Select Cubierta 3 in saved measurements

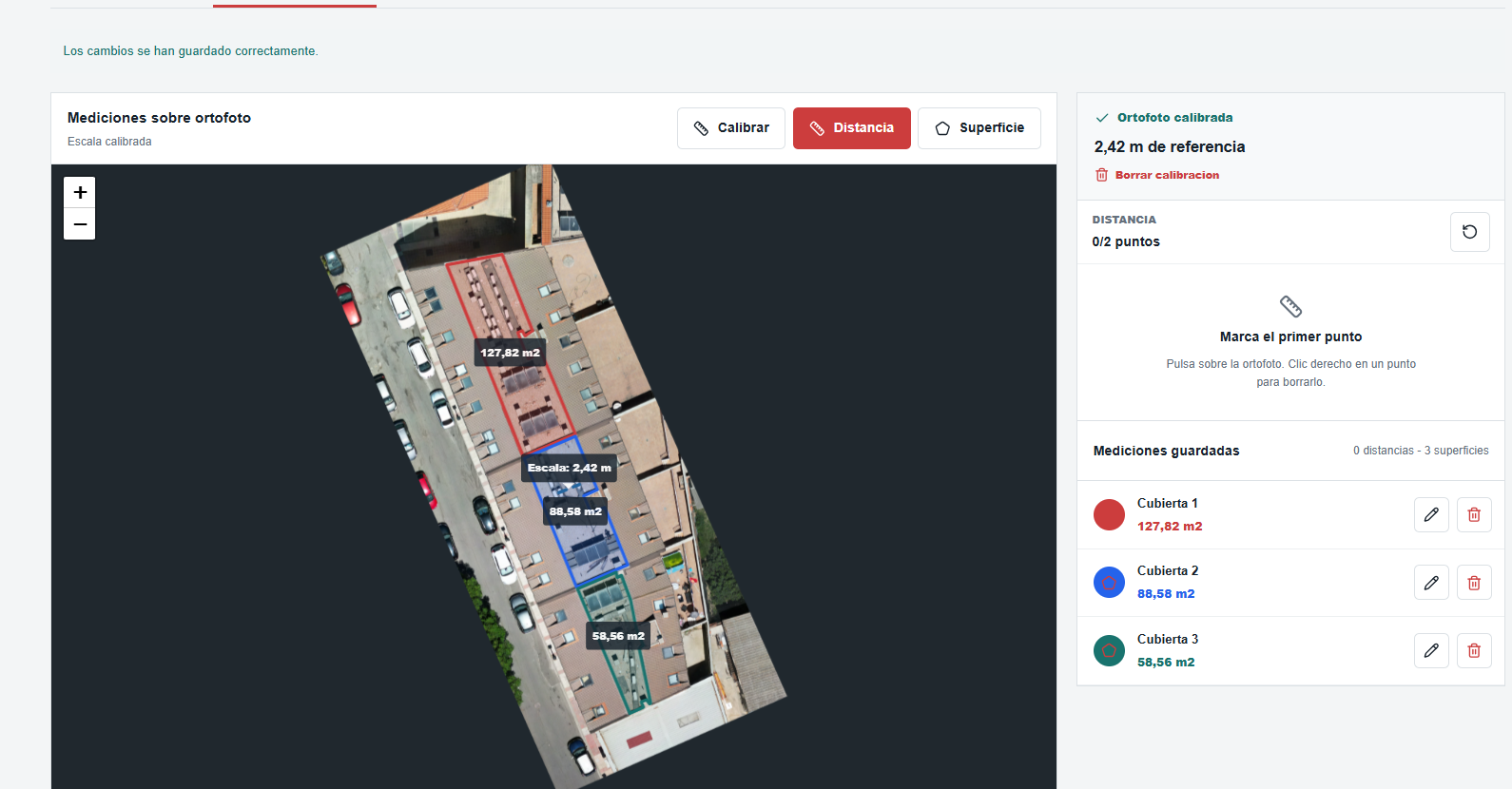[1290, 651]
